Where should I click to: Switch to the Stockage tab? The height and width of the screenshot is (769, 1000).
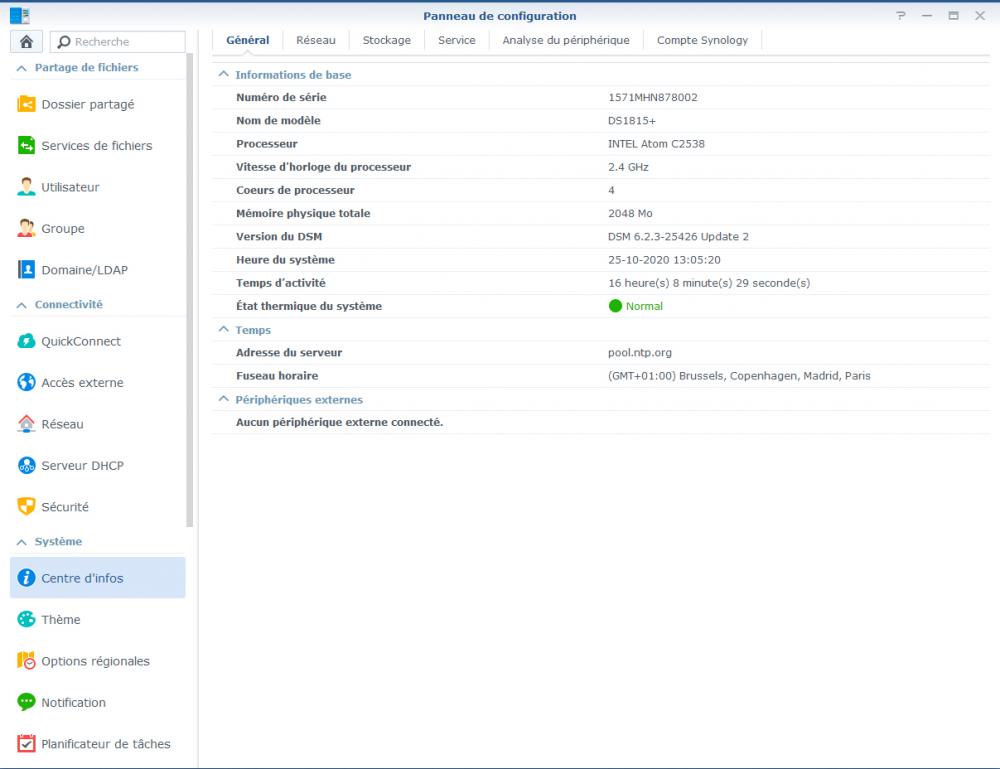point(386,40)
